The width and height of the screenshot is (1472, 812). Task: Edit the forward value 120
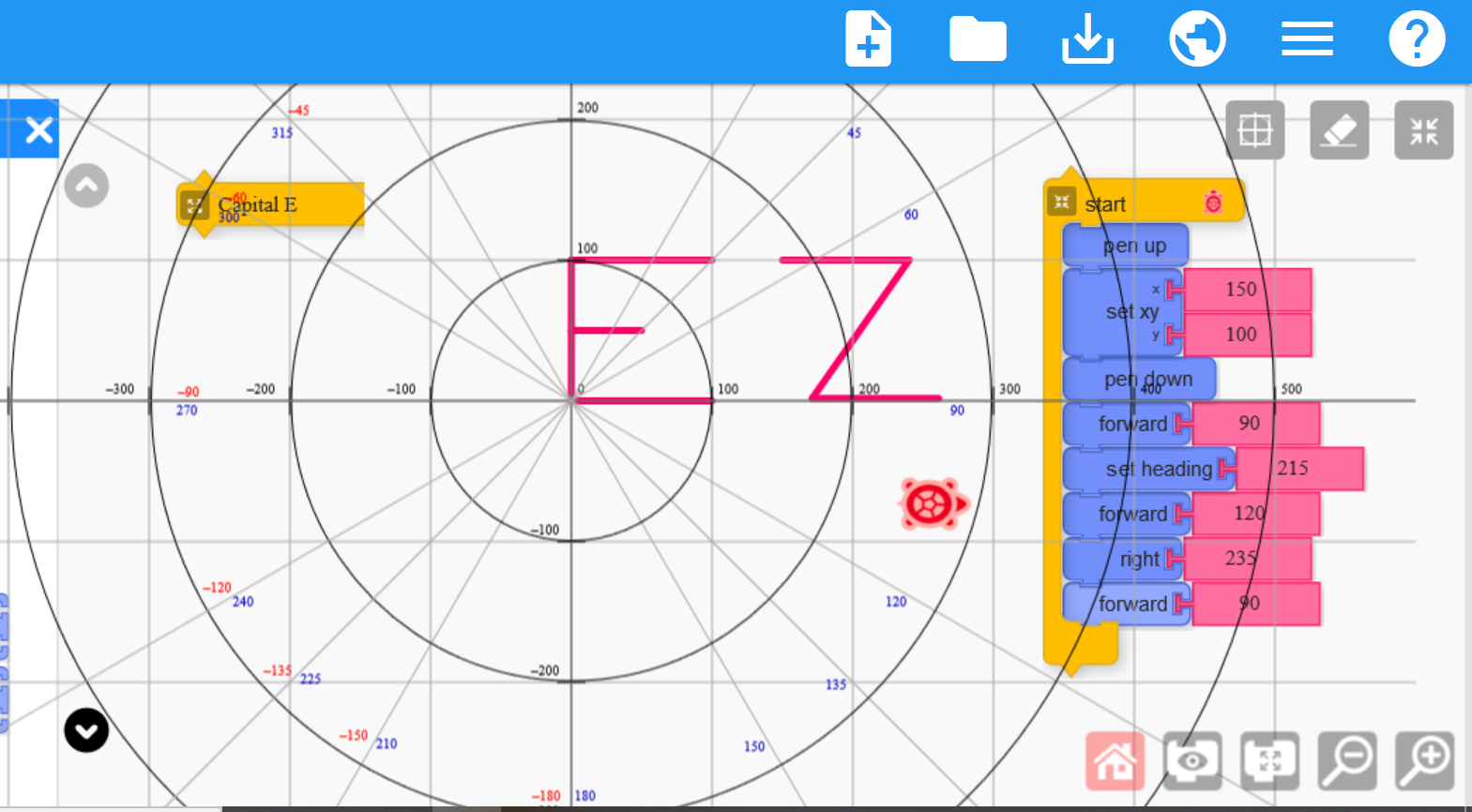(1255, 514)
